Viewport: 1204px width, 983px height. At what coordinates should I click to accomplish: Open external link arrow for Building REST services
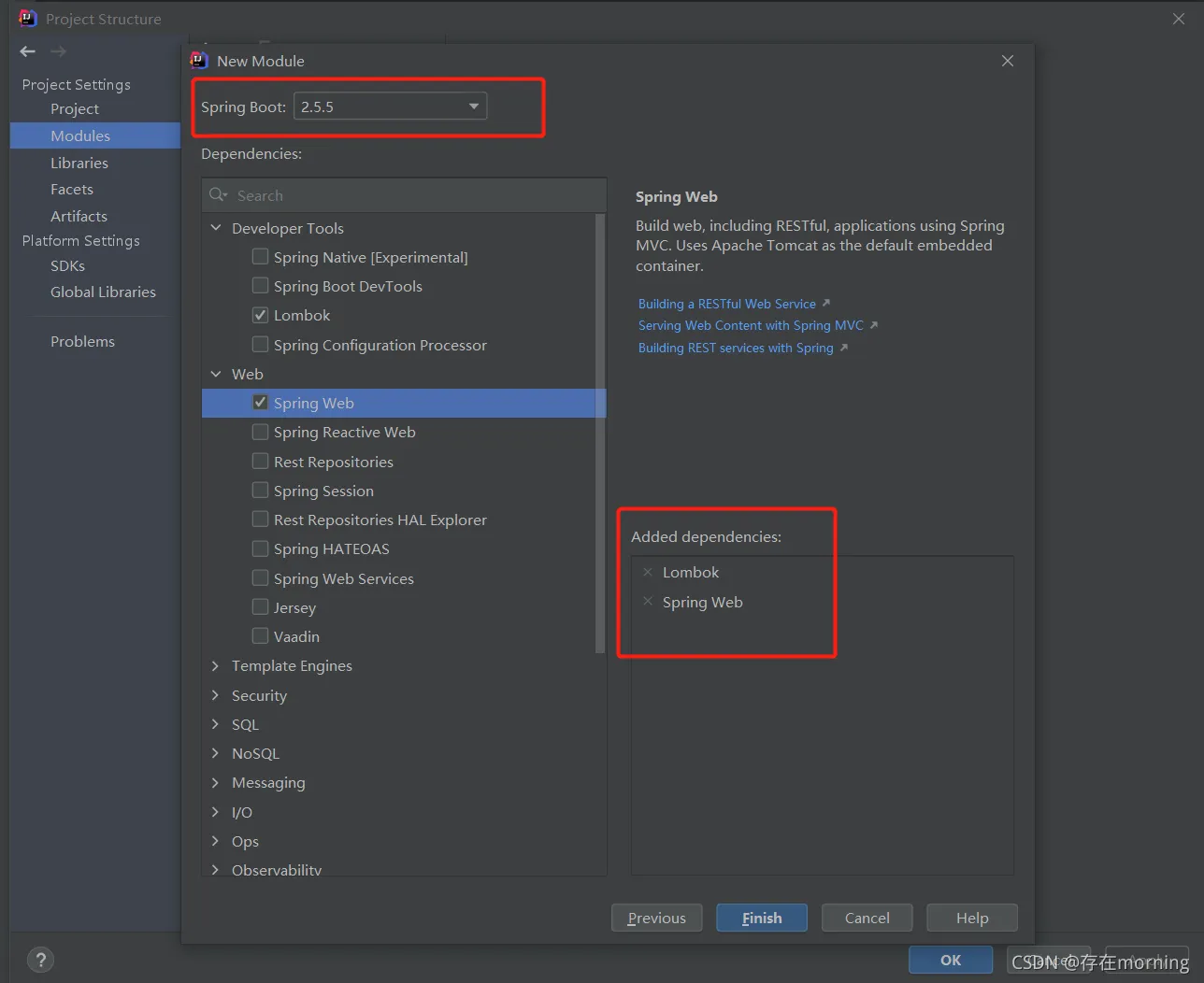click(x=844, y=348)
